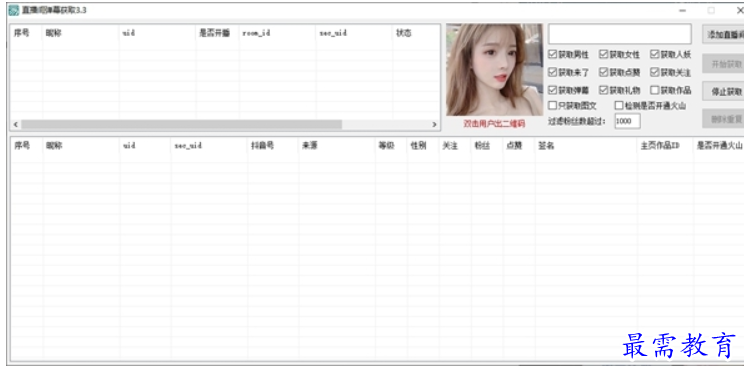Click the 添加直播间 button

click(x=723, y=35)
